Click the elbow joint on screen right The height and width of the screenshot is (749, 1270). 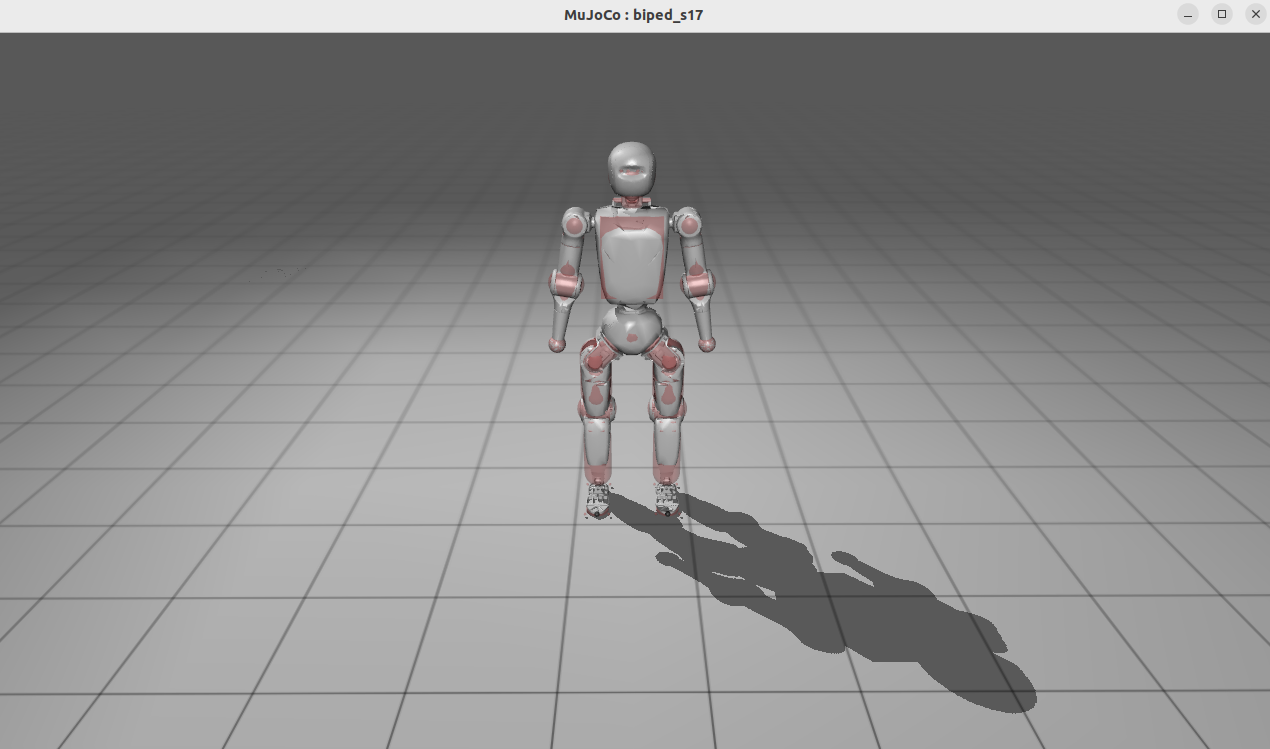coord(700,285)
